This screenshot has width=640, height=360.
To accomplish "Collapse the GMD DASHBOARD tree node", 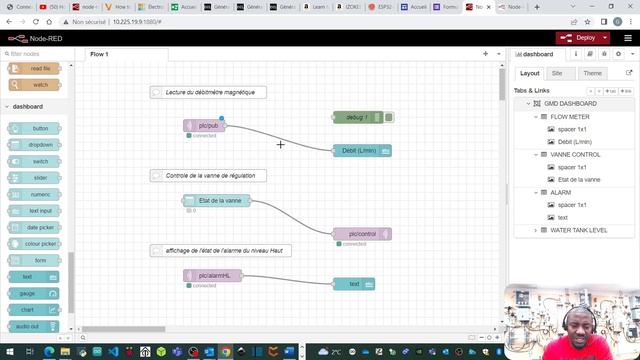I will tap(528, 104).
